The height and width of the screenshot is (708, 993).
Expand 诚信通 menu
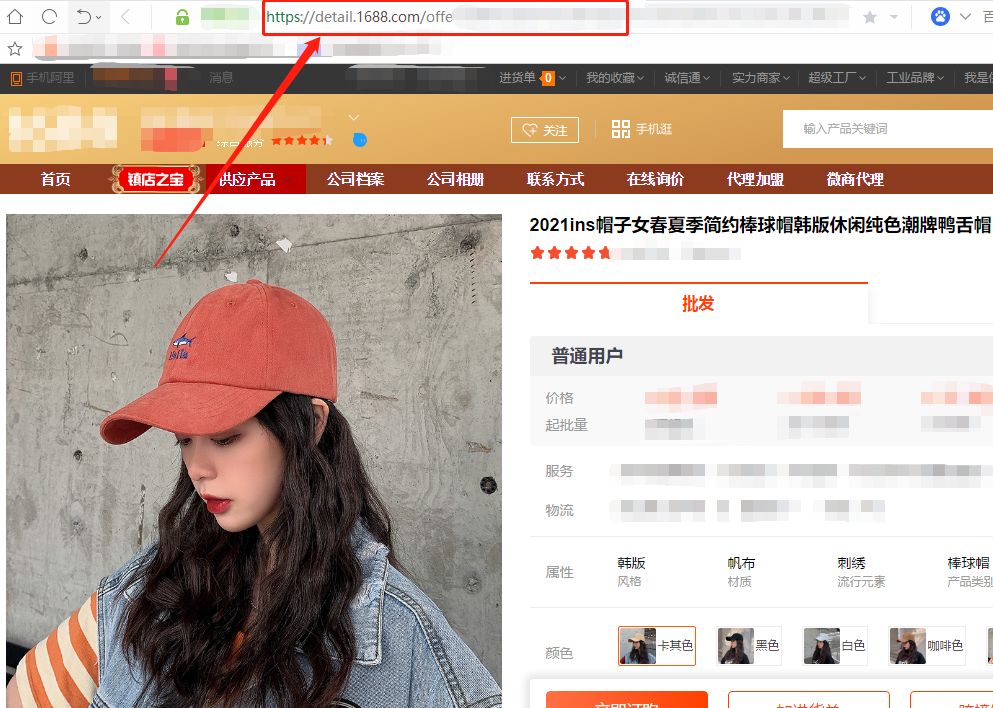(x=686, y=78)
